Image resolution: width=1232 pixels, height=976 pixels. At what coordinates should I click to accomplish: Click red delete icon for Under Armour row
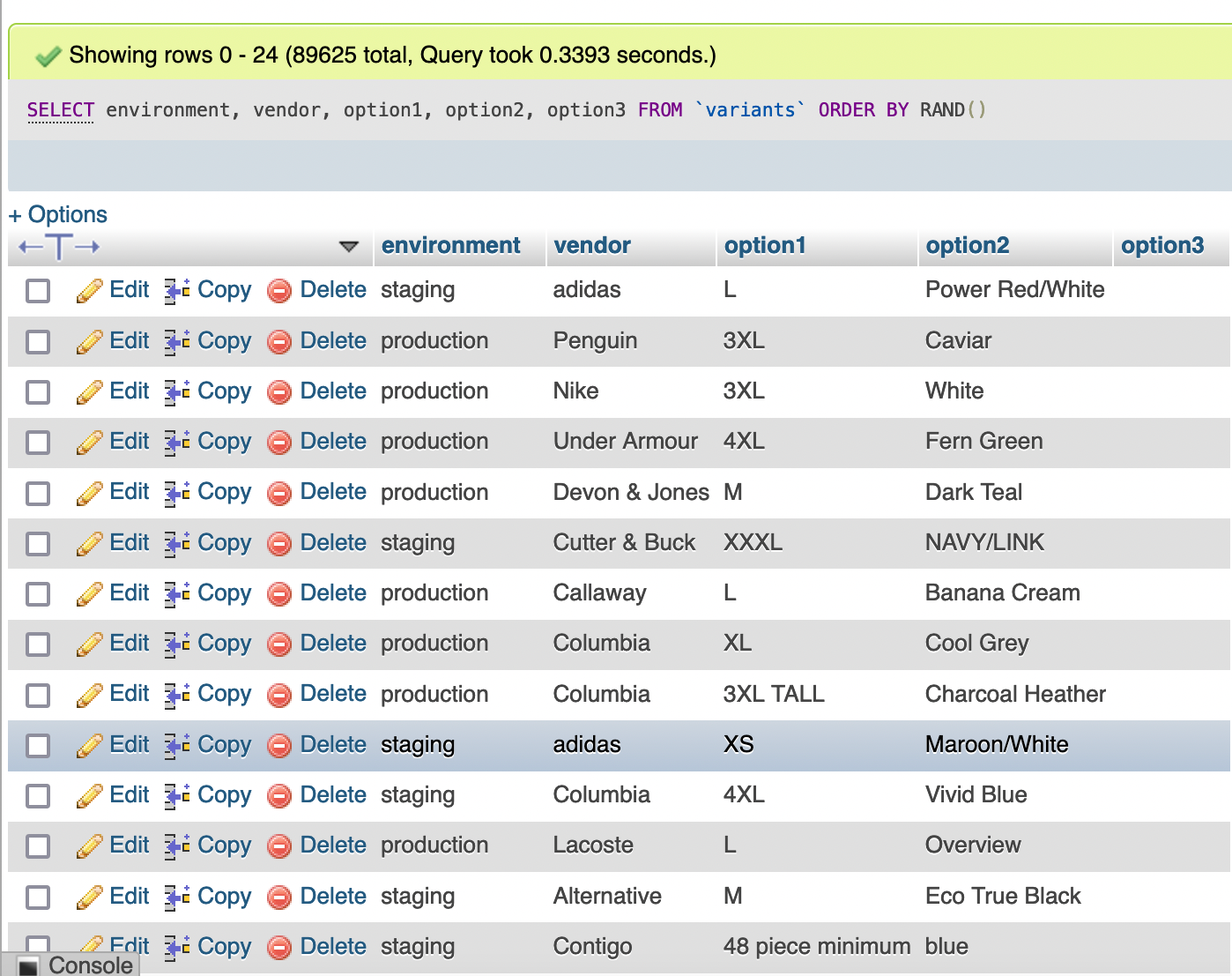[279, 442]
